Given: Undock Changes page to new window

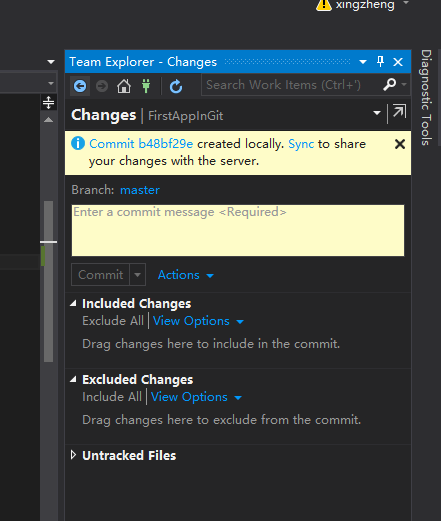Looking at the screenshot, I should (x=399, y=112).
